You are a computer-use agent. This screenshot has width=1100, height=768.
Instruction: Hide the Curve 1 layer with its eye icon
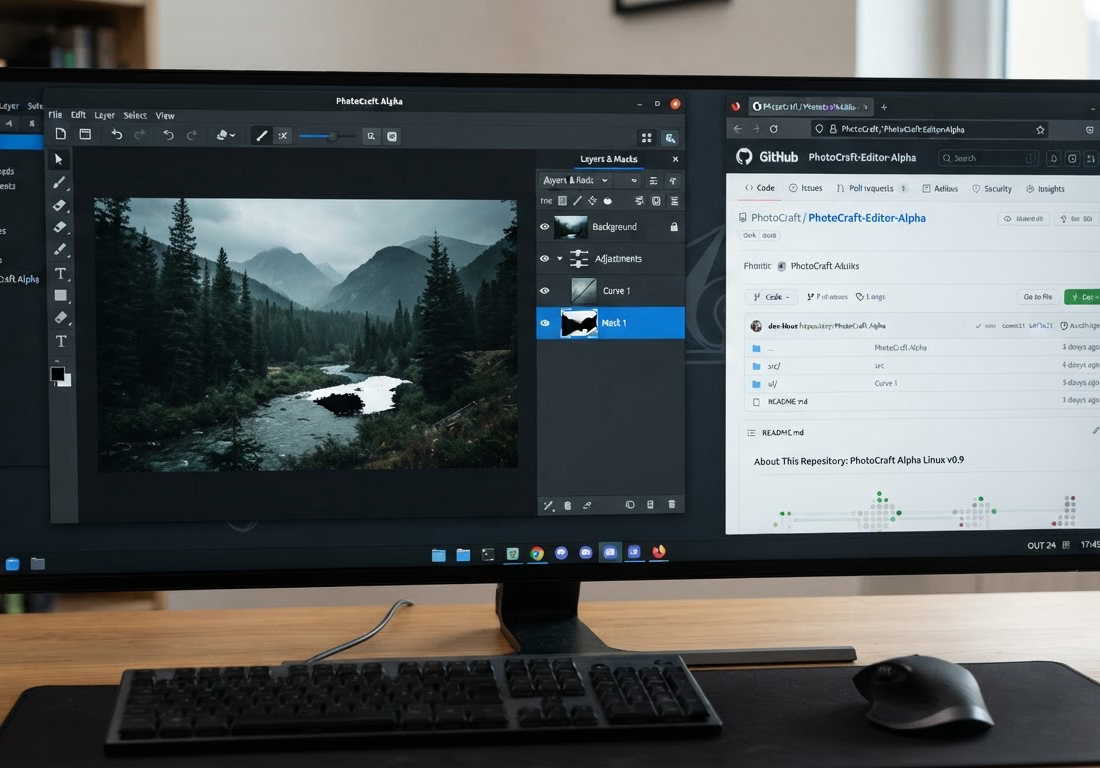click(544, 290)
